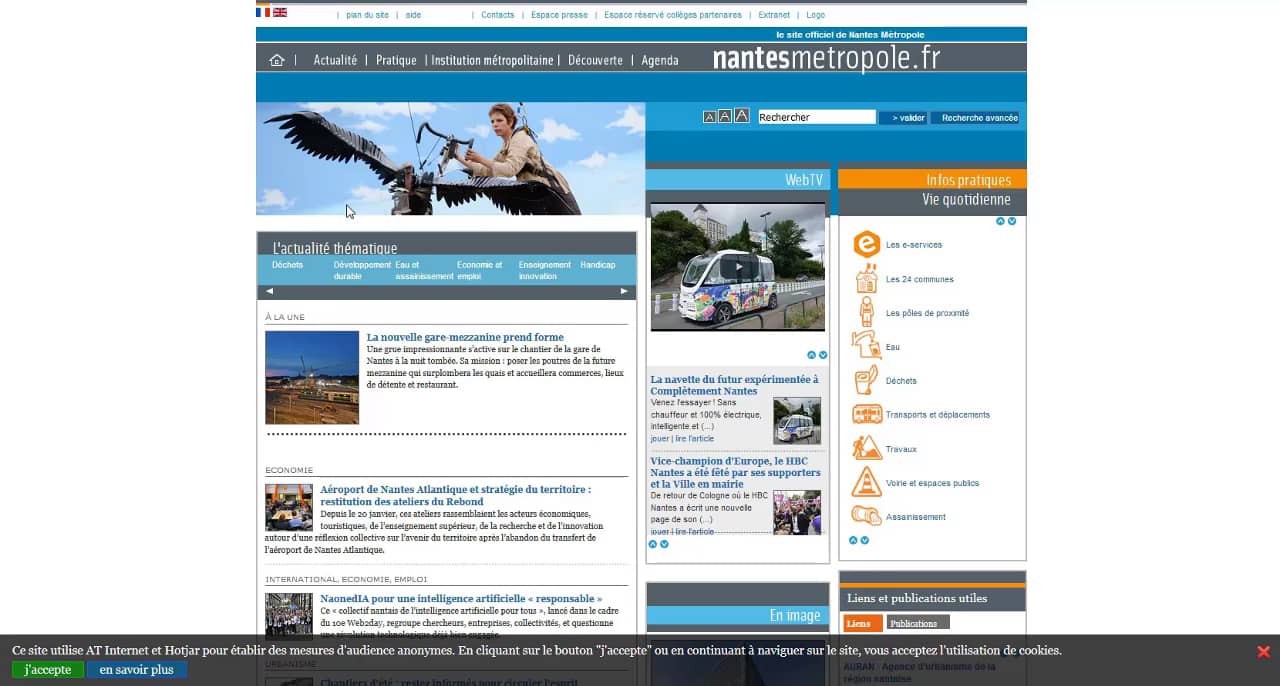Select the Handicap thematic tab
1280x686 pixels.
pos(598,265)
